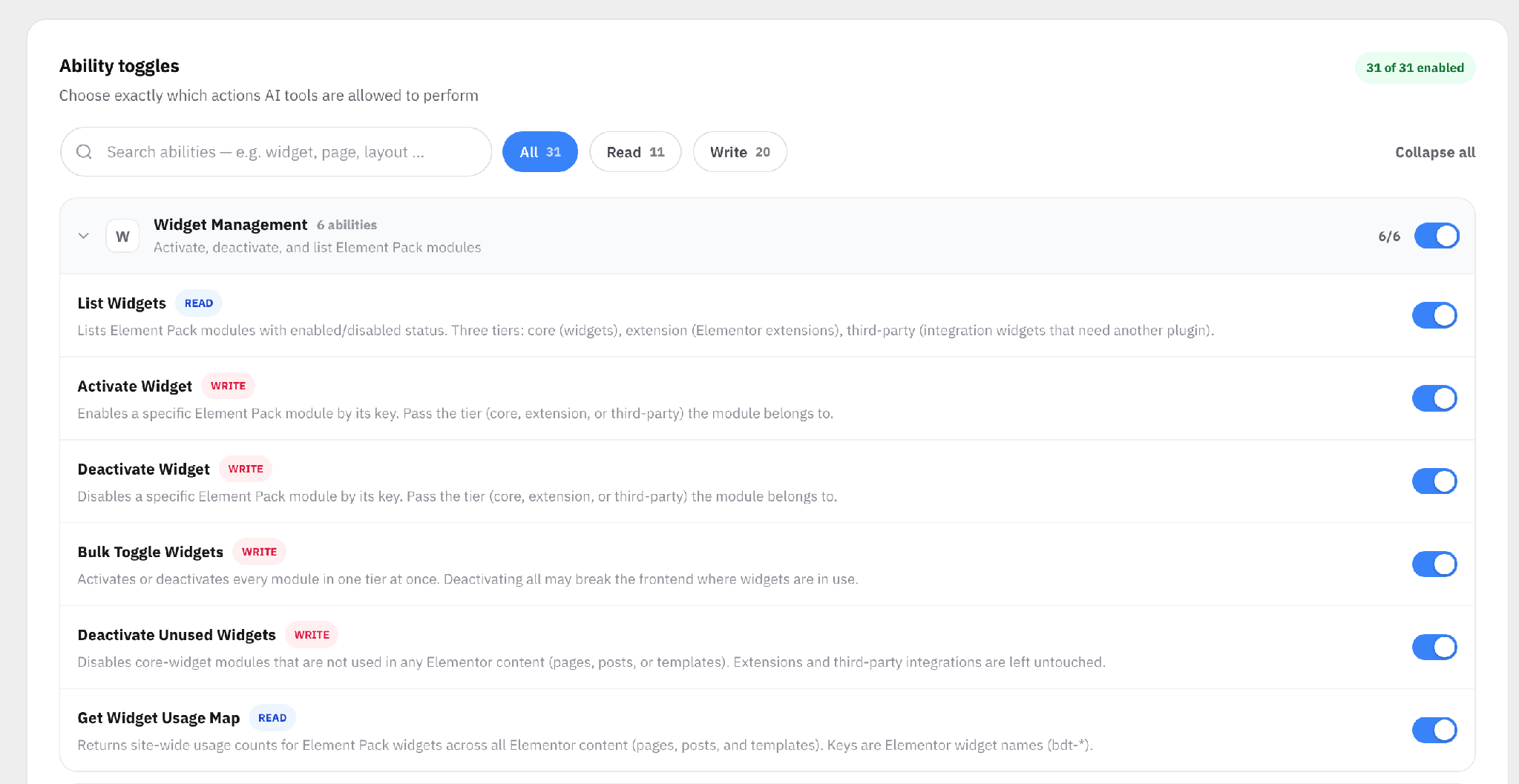This screenshot has width=1519, height=784.
Task: Disable the List Widgets ability toggle
Action: (x=1434, y=315)
